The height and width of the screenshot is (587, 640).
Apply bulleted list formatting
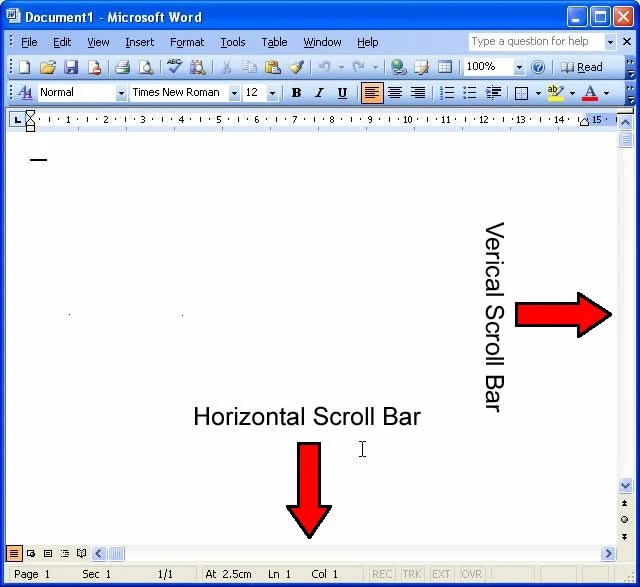click(470, 93)
